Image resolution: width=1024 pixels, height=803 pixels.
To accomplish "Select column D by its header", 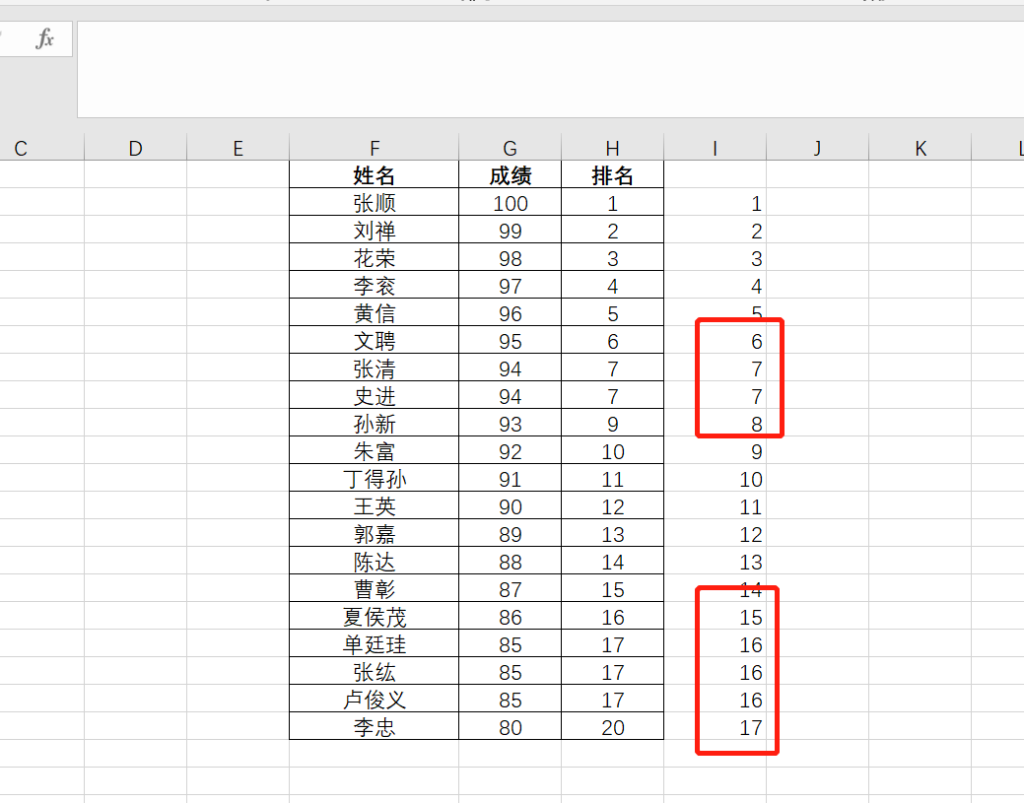I will pyautogui.click(x=136, y=148).
